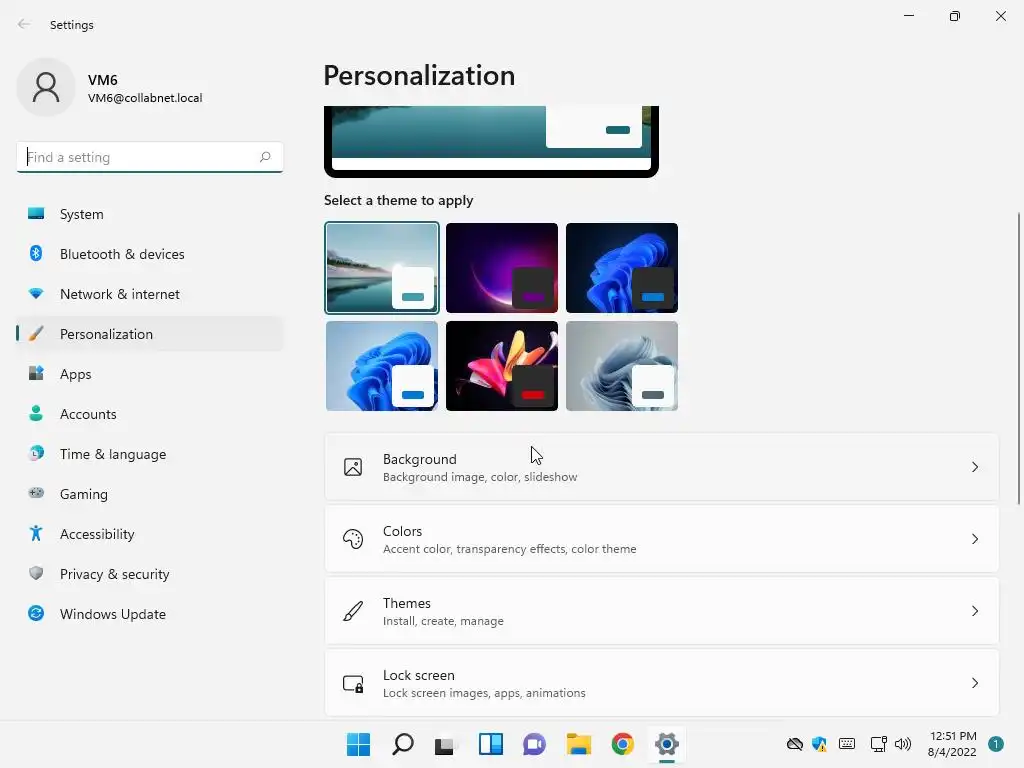1024x768 pixels.
Task: Click the back arrow beside Settings
Action: (x=24, y=24)
